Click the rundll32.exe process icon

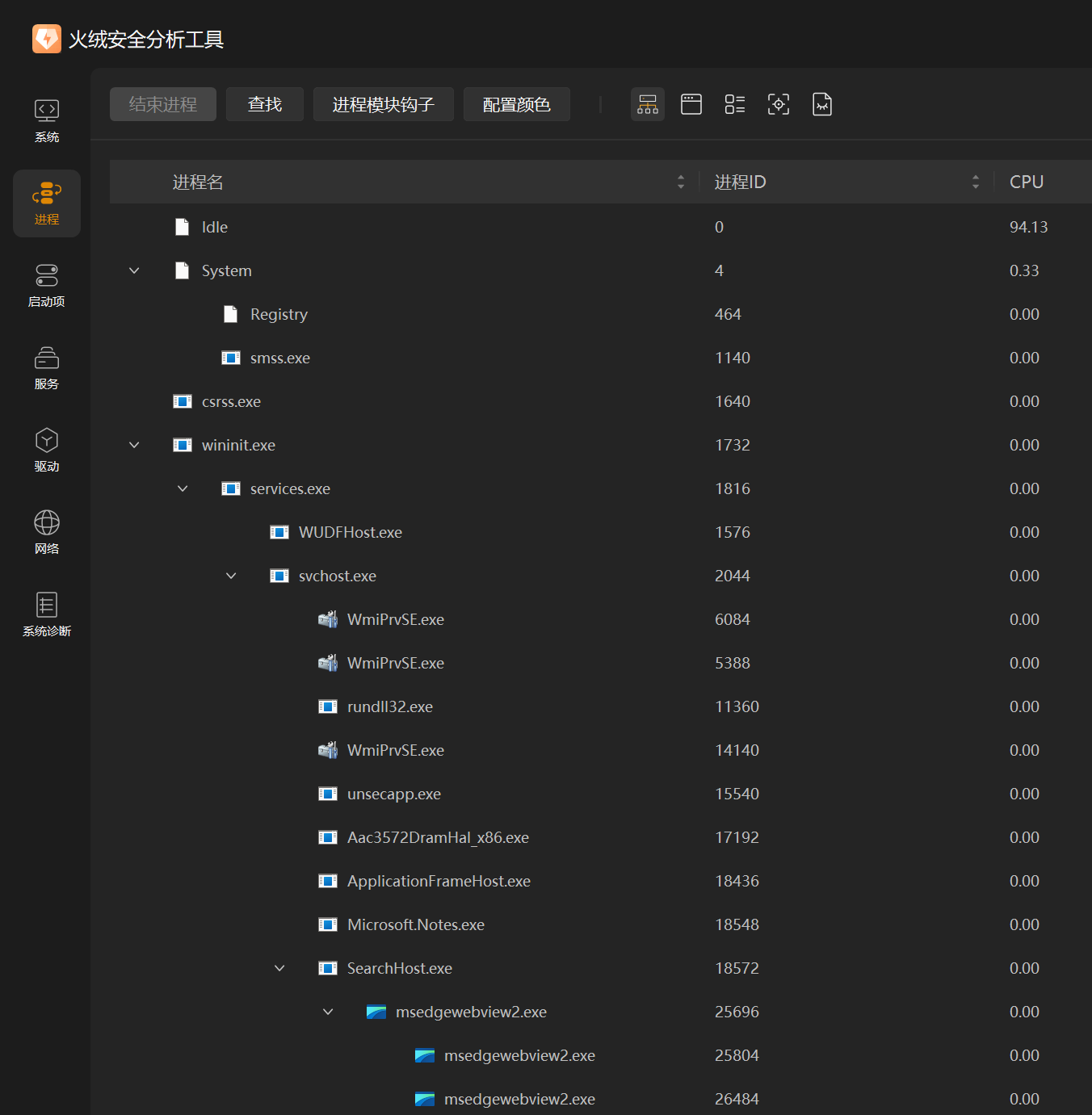click(328, 706)
